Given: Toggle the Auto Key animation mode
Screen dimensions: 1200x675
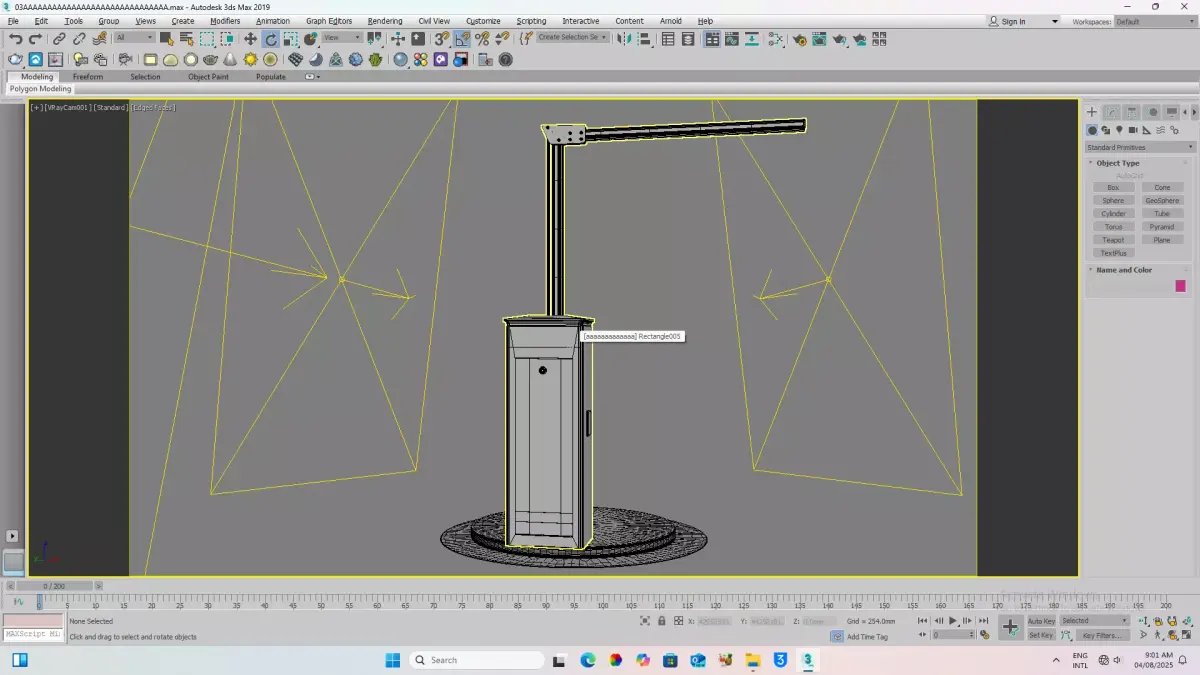Looking at the screenshot, I should point(1041,621).
